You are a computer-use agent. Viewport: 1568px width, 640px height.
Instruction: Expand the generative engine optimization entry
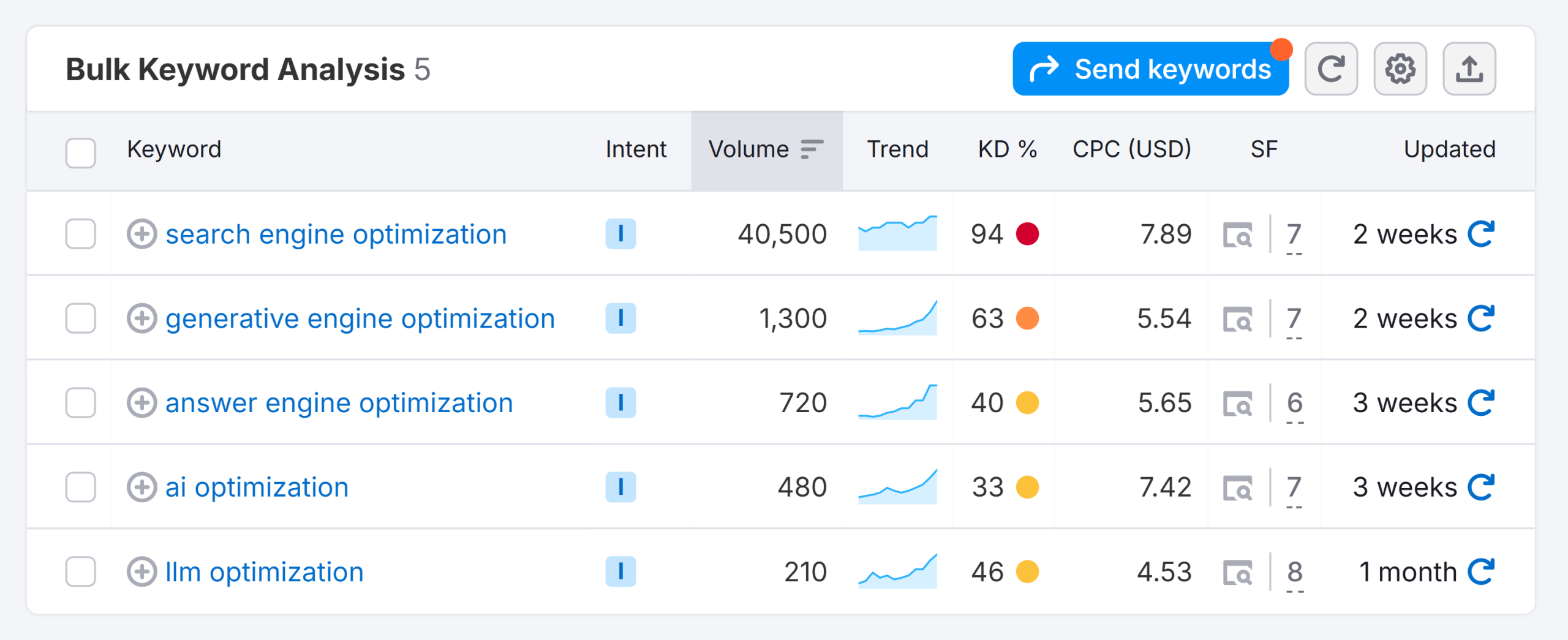(143, 318)
